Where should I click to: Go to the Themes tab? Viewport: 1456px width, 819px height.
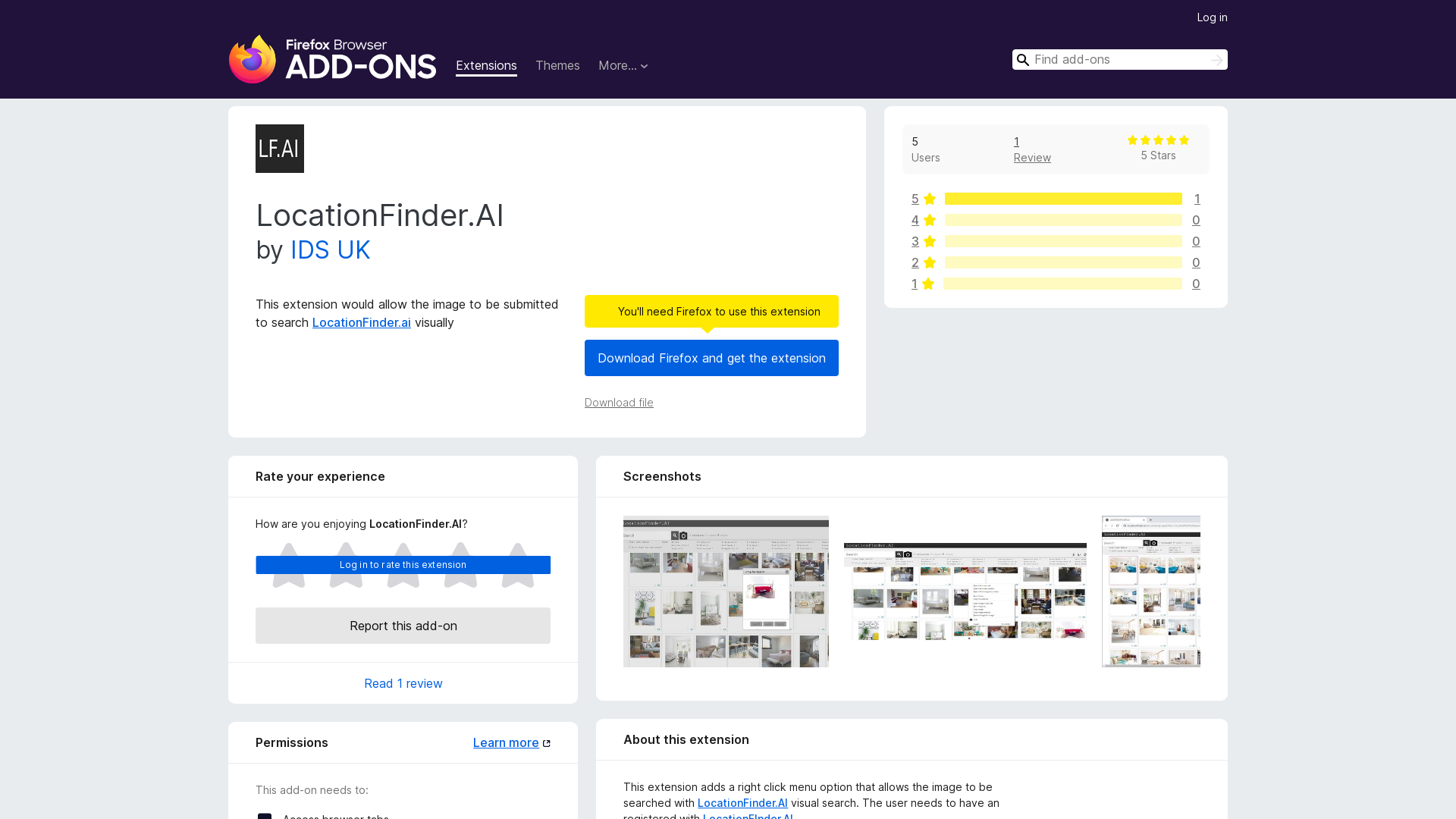pos(557,66)
